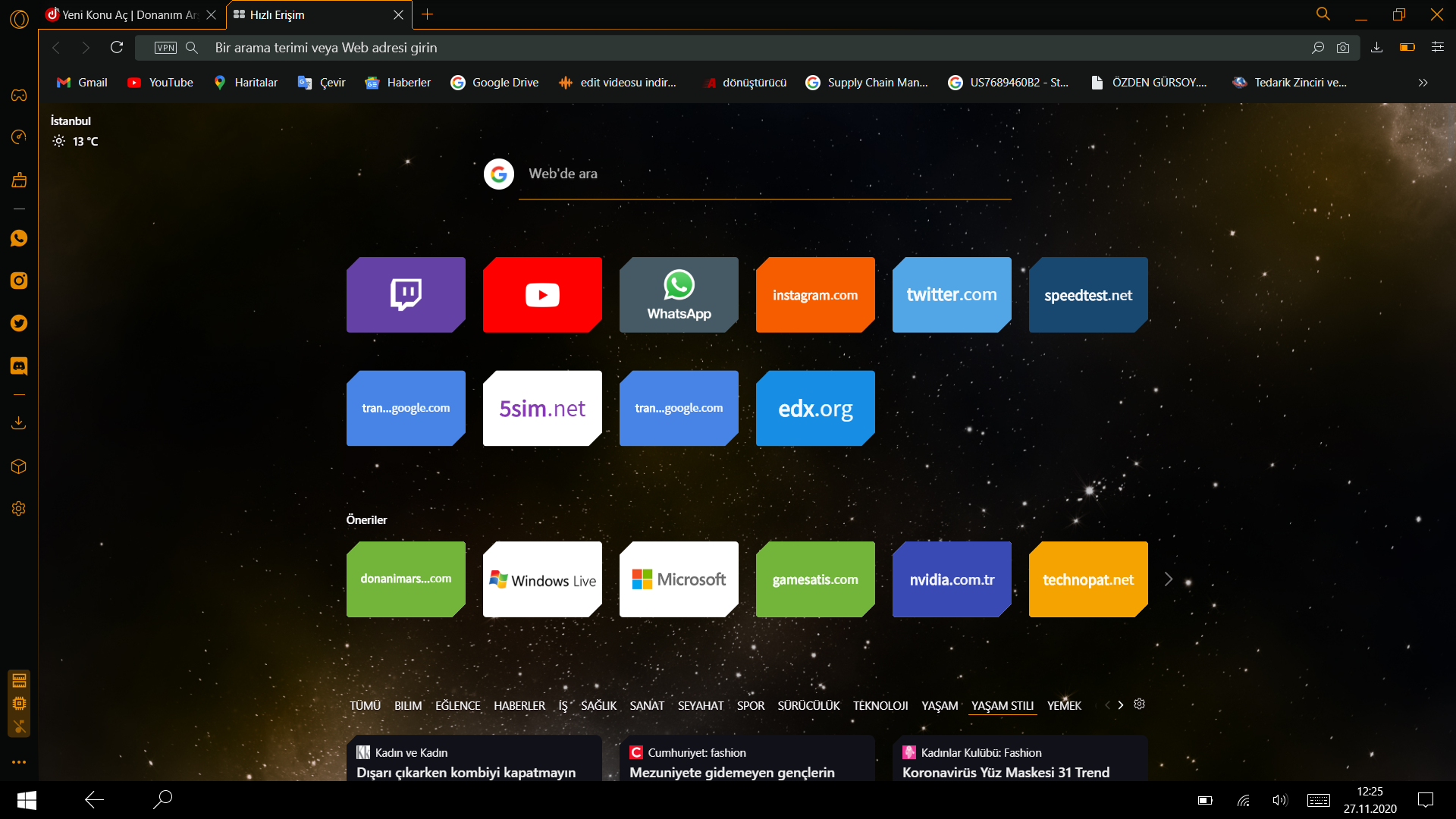Open the Discord sidebar panel

coord(19,366)
